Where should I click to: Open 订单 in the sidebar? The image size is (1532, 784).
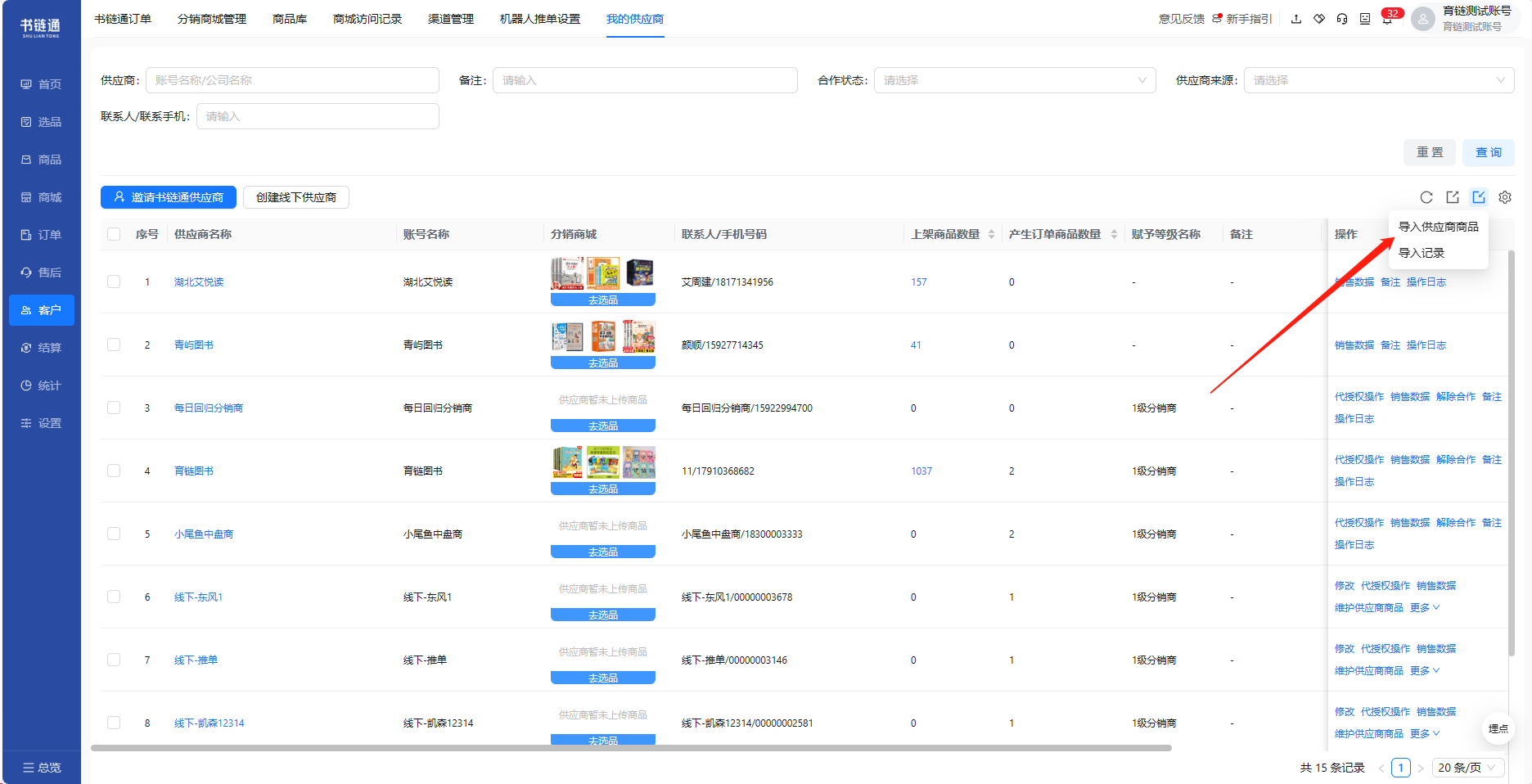click(x=42, y=235)
